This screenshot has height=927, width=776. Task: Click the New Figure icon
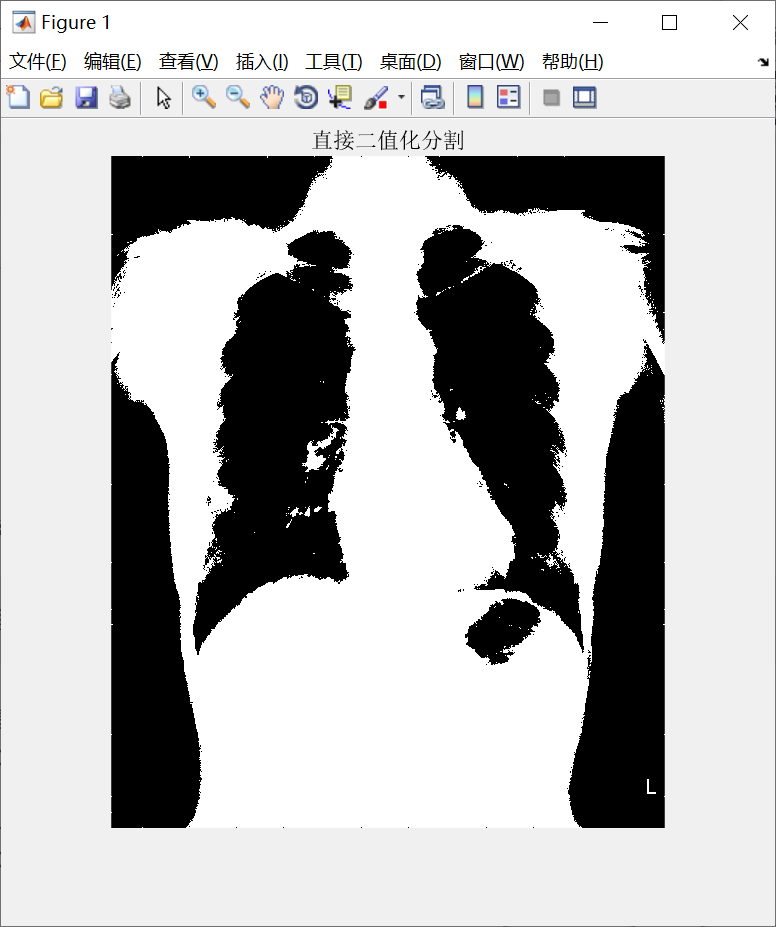[18, 98]
